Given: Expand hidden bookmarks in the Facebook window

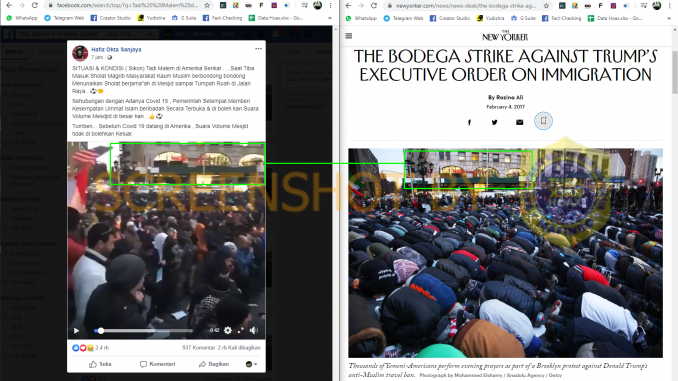Looking at the screenshot, I should (330, 18).
